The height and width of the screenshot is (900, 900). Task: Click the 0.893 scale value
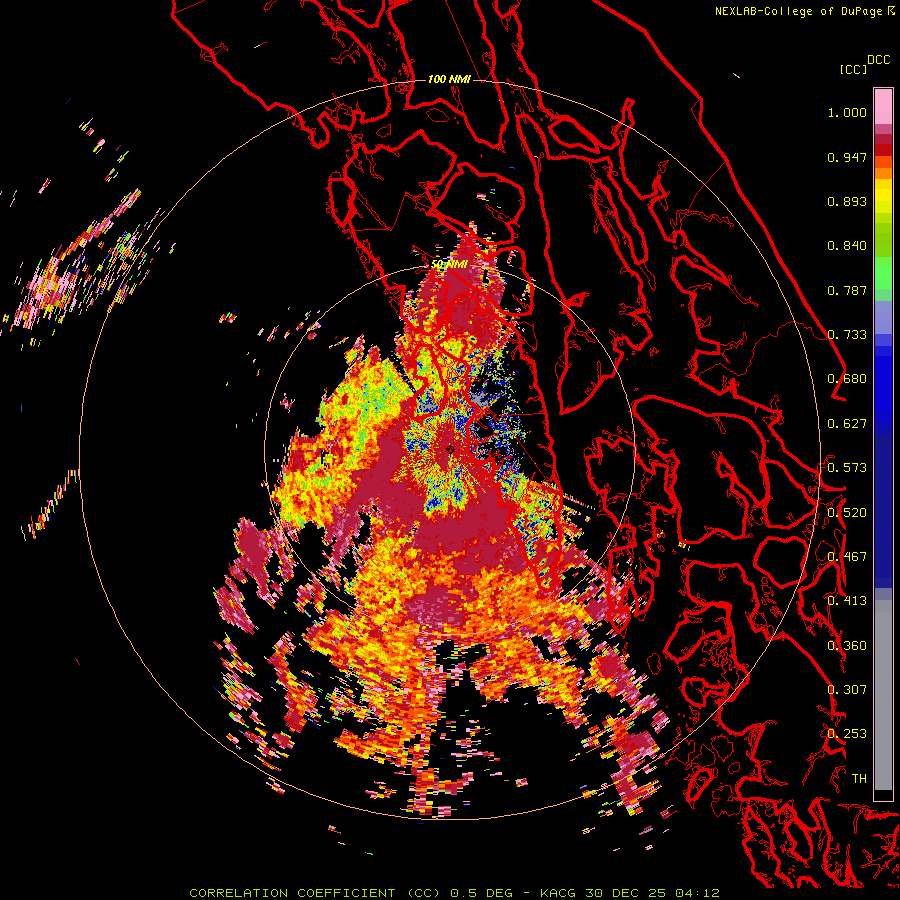click(847, 201)
